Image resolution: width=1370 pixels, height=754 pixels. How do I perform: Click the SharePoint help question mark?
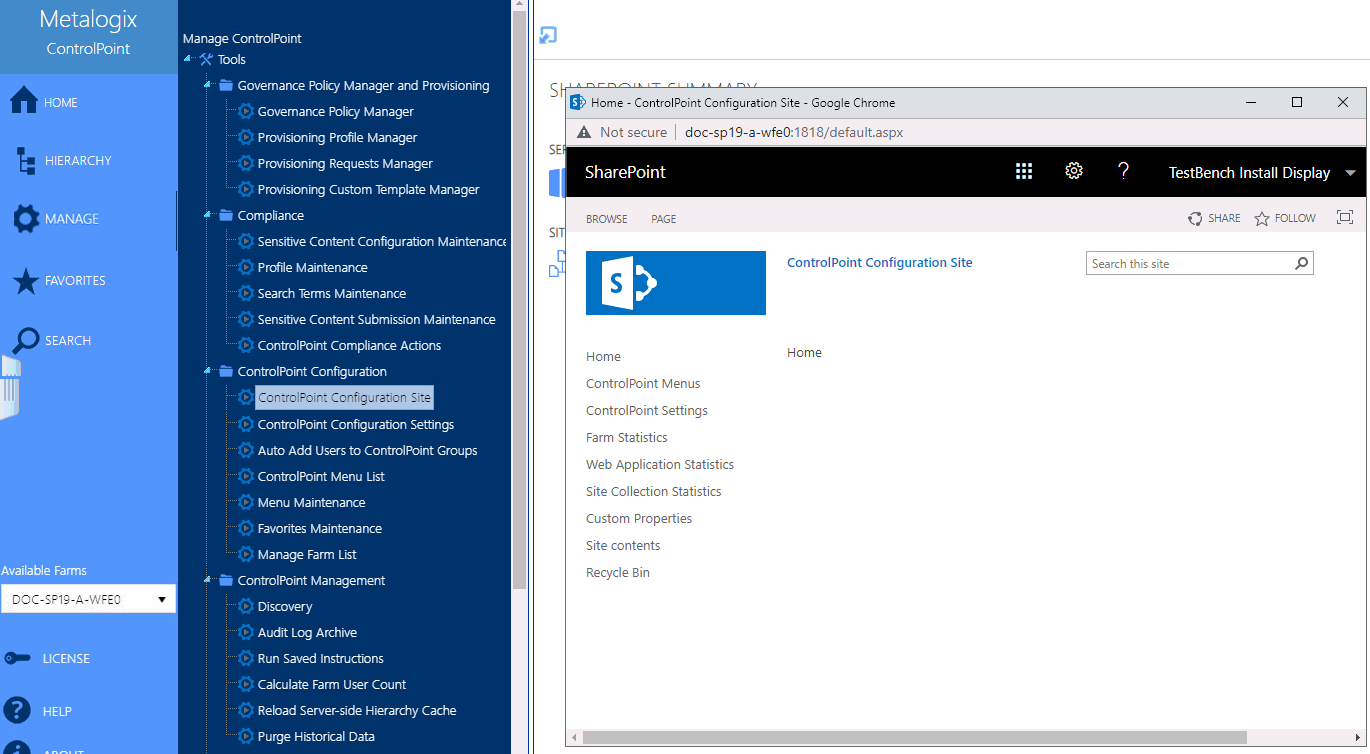(x=1123, y=171)
